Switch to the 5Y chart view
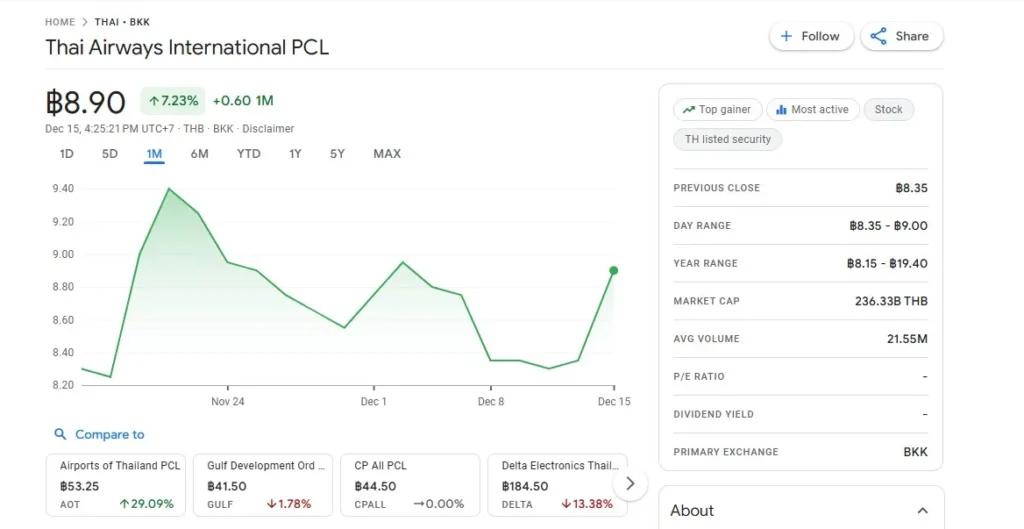1024x529 pixels. pyautogui.click(x=337, y=154)
